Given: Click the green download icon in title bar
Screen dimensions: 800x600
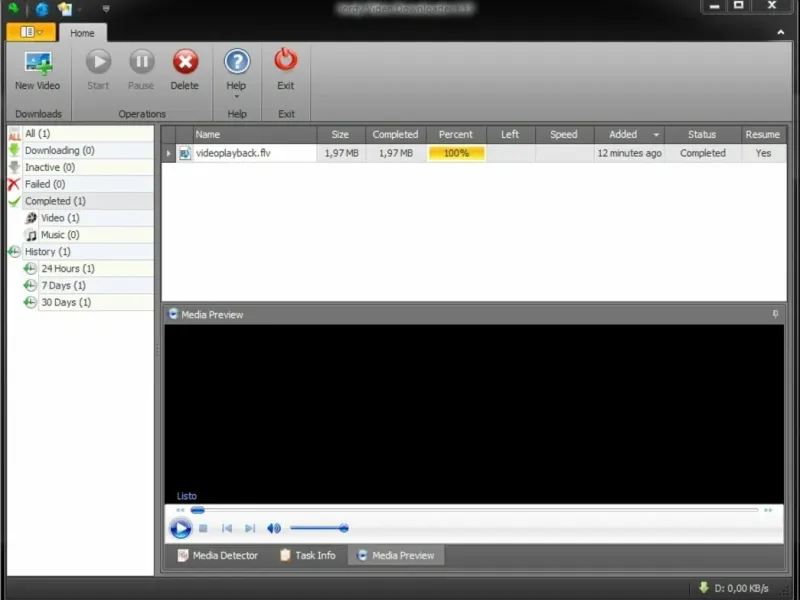Looking at the screenshot, I should pyautogui.click(x=14, y=8).
